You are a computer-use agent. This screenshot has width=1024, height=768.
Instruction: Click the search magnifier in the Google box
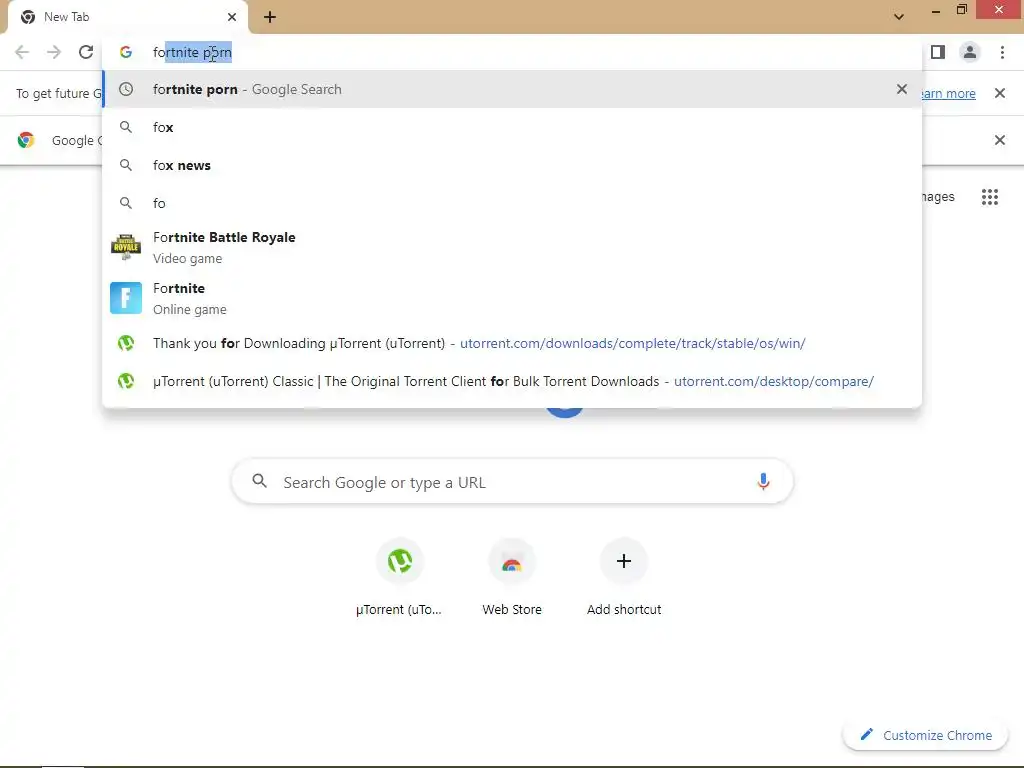(260, 482)
